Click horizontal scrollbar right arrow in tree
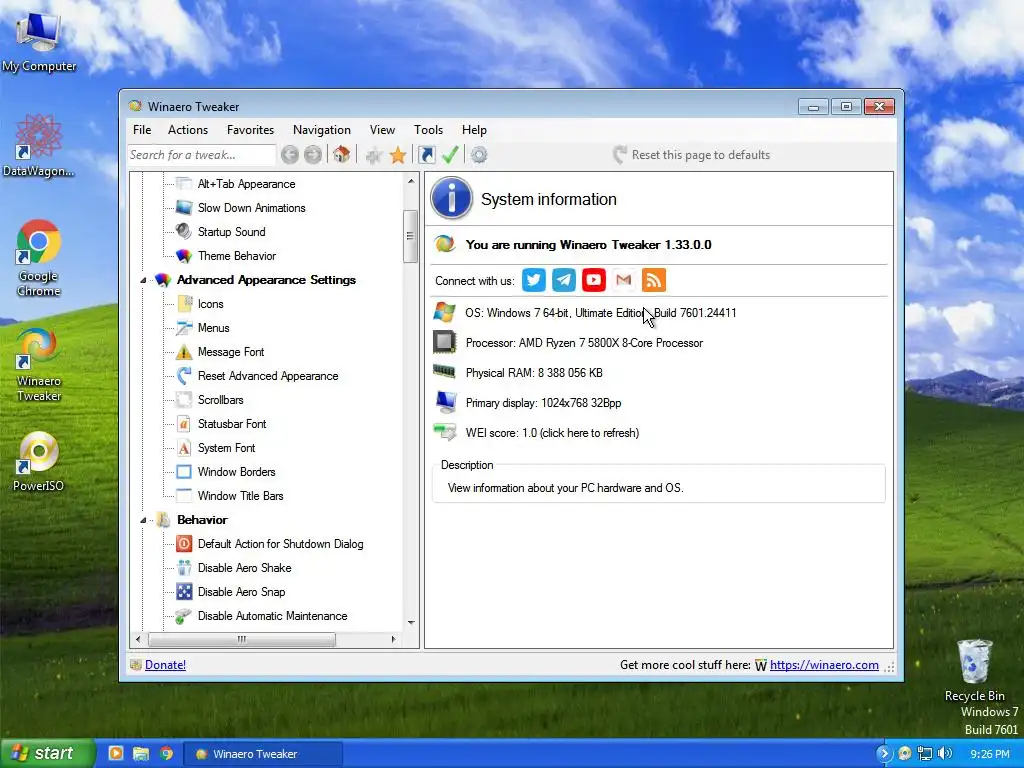 [393, 639]
